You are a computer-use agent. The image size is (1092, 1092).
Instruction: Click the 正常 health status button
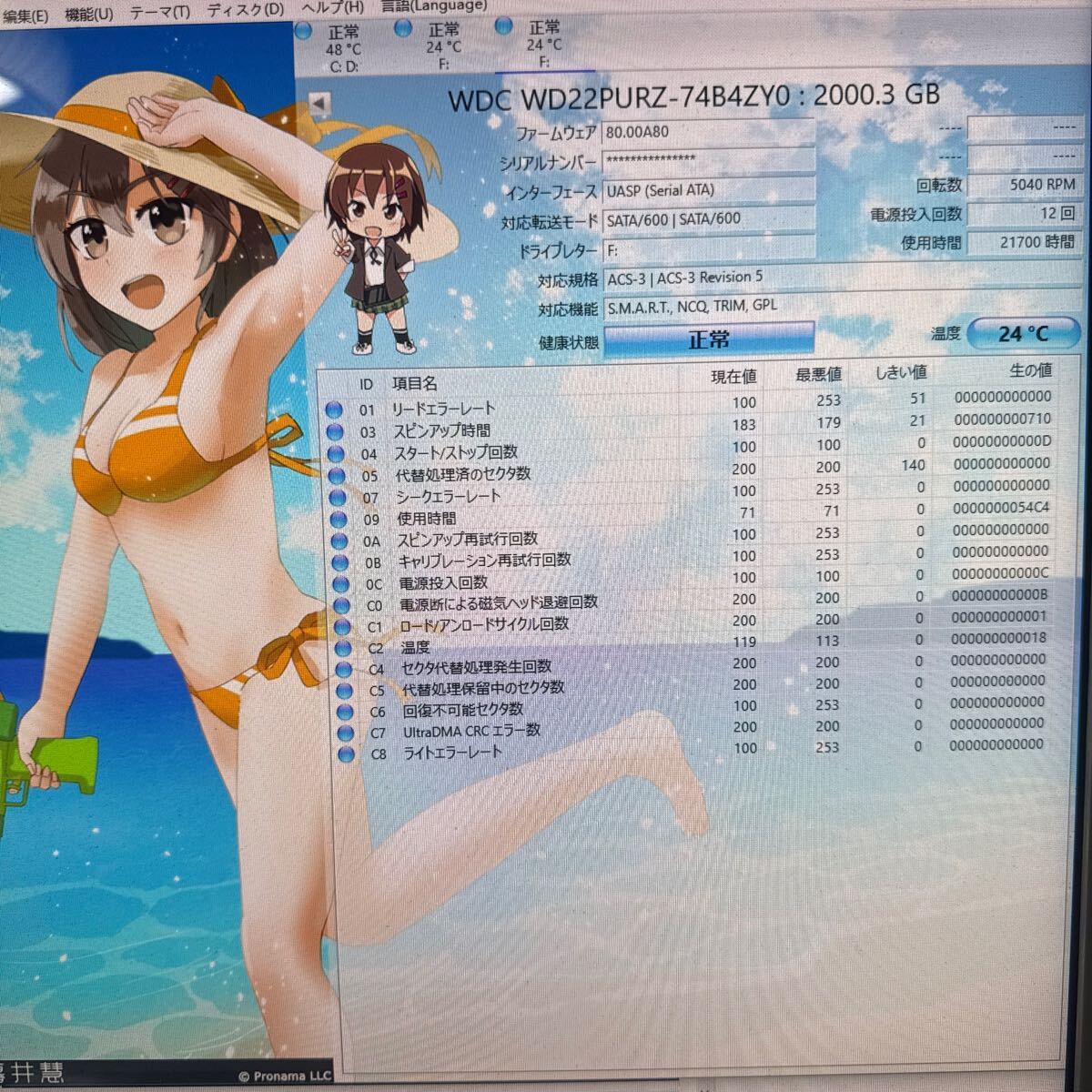pyautogui.click(x=708, y=339)
